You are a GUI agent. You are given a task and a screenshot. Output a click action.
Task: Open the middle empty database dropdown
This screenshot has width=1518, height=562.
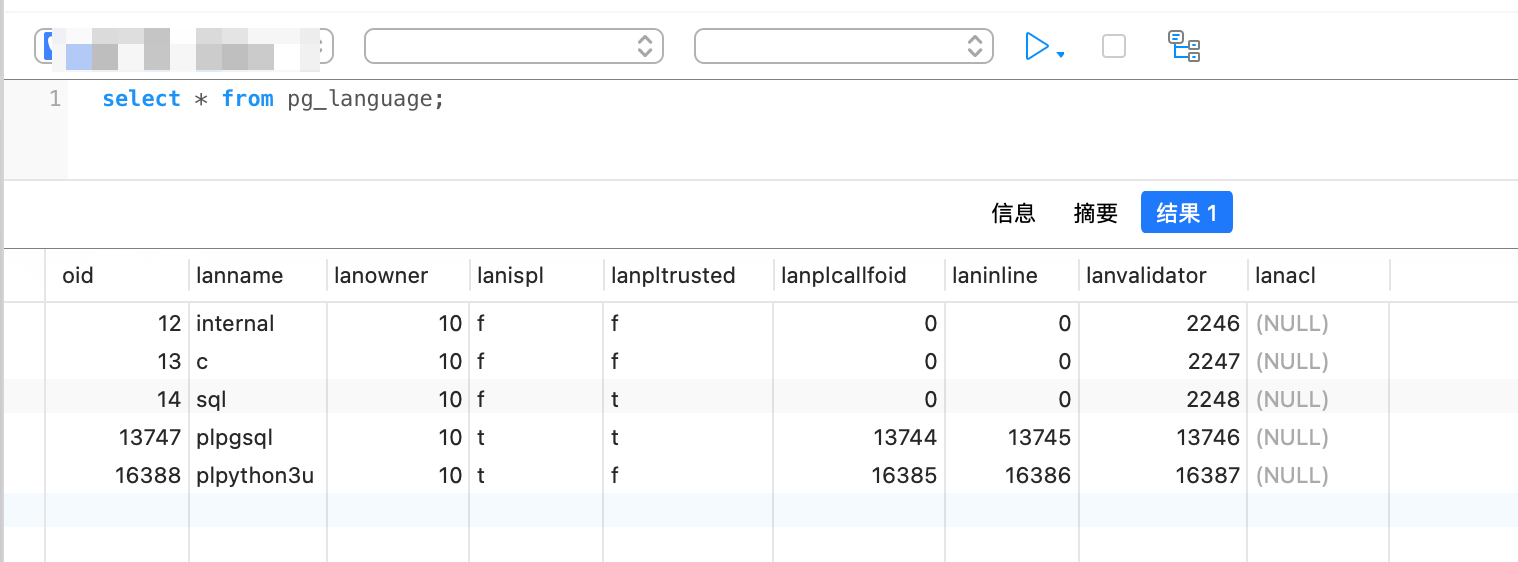(x=513, y=46)
